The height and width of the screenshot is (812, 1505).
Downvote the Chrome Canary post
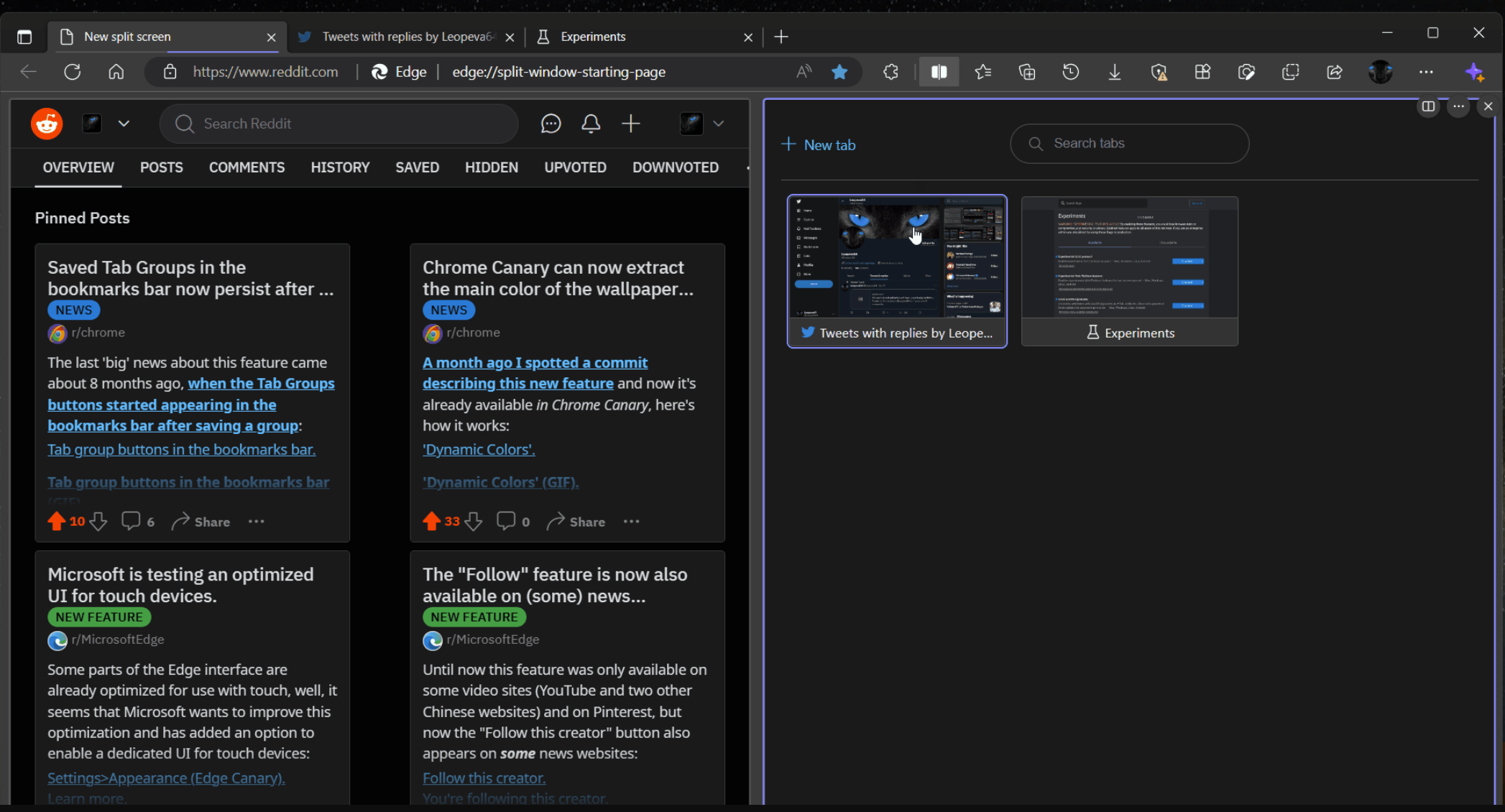tap(473, 522)
